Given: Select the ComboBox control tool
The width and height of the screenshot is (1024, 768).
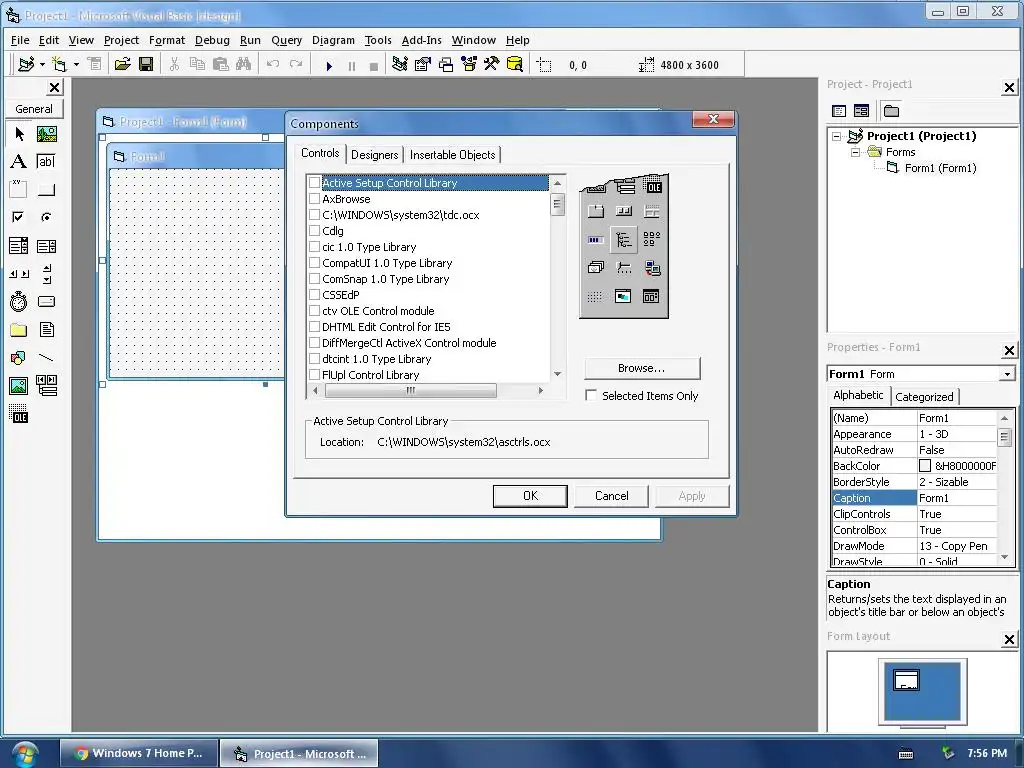Looking at the screenshot, I should [x=19, y=246].
